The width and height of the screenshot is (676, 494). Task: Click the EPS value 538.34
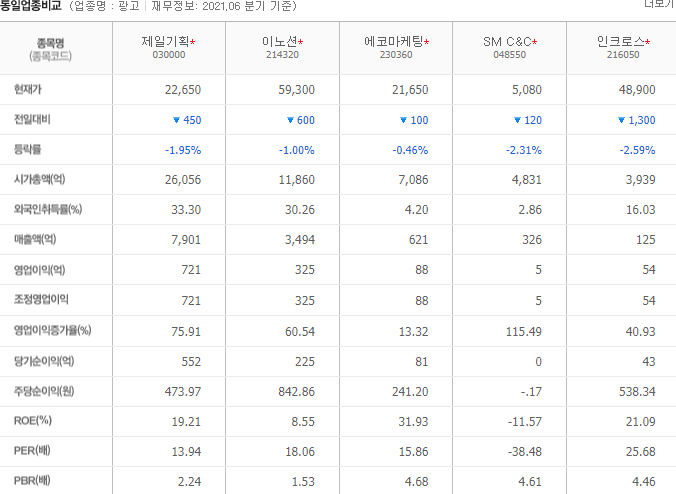[x=637, y=391]
